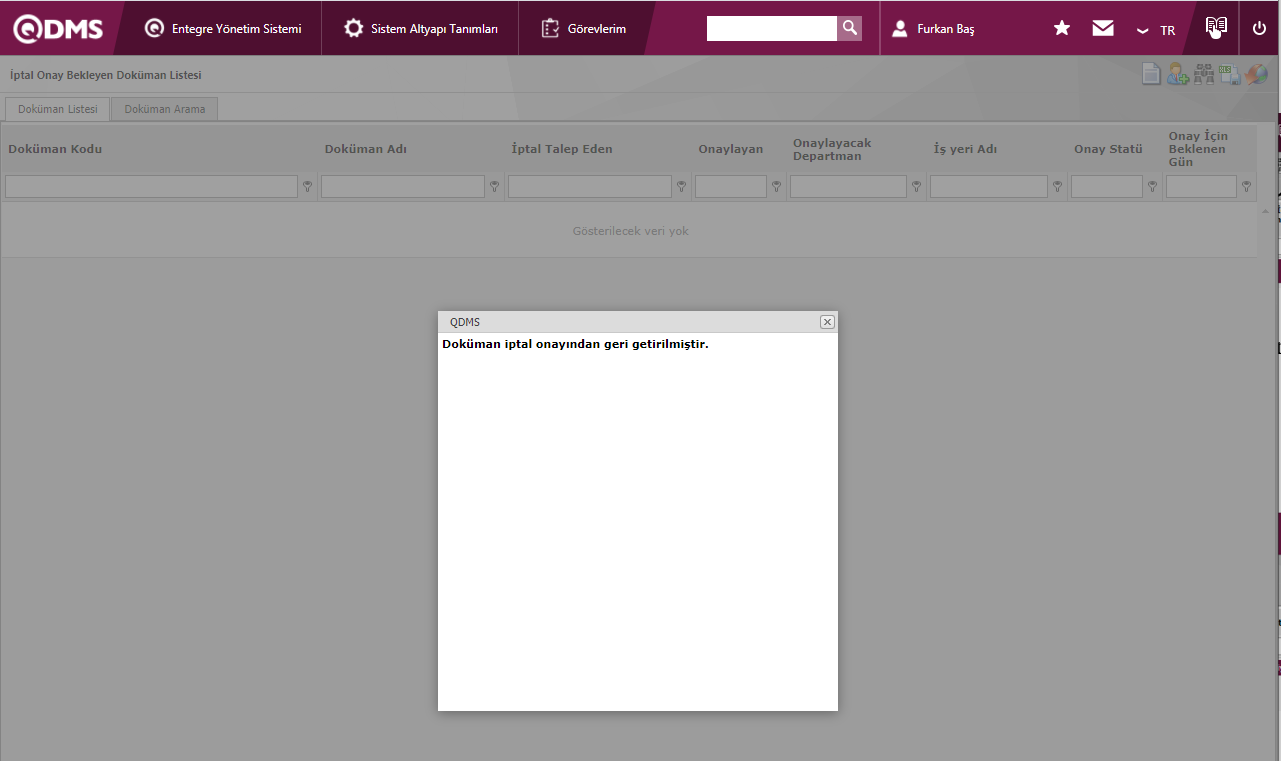Sort by Onay İçin Beklenen Gün header

1198,149
